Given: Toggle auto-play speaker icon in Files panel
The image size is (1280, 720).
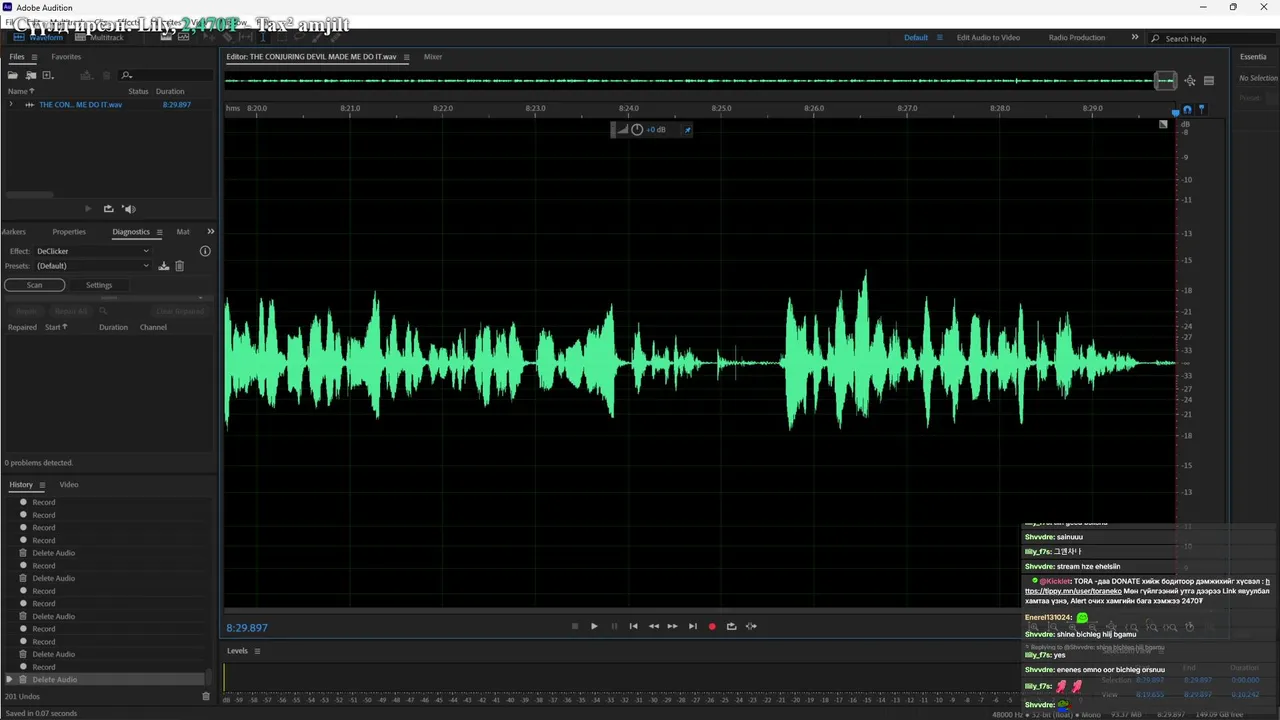Looking at the screenshot, I should pos(128,209).
